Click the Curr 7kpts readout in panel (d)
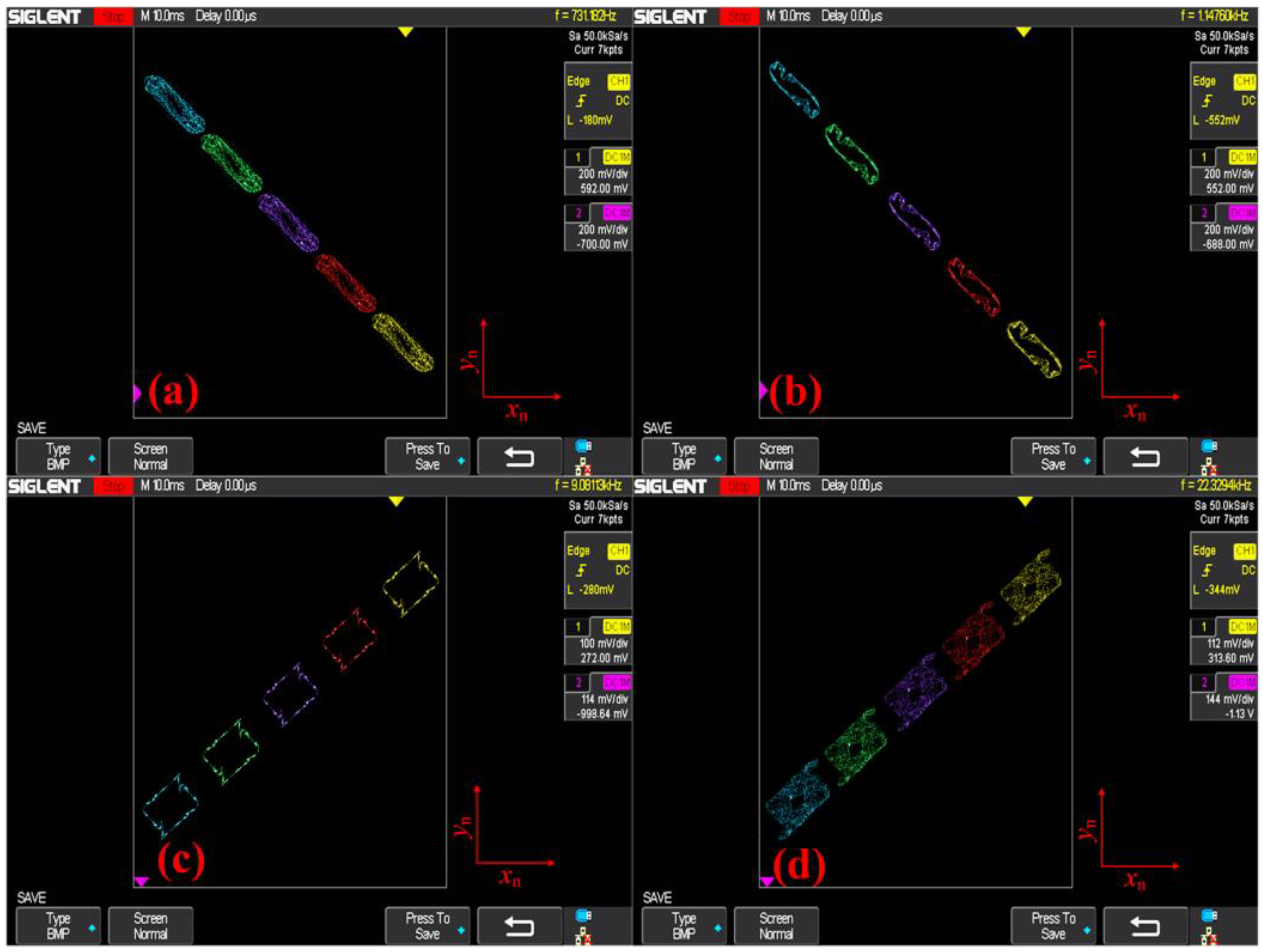This screenshot has height=952, width=1263. 1224,519
